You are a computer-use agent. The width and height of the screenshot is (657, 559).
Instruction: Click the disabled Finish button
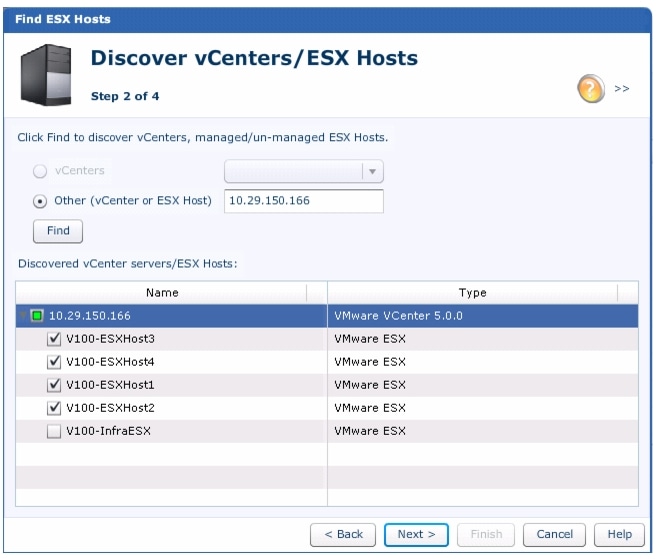coord(486,535)
